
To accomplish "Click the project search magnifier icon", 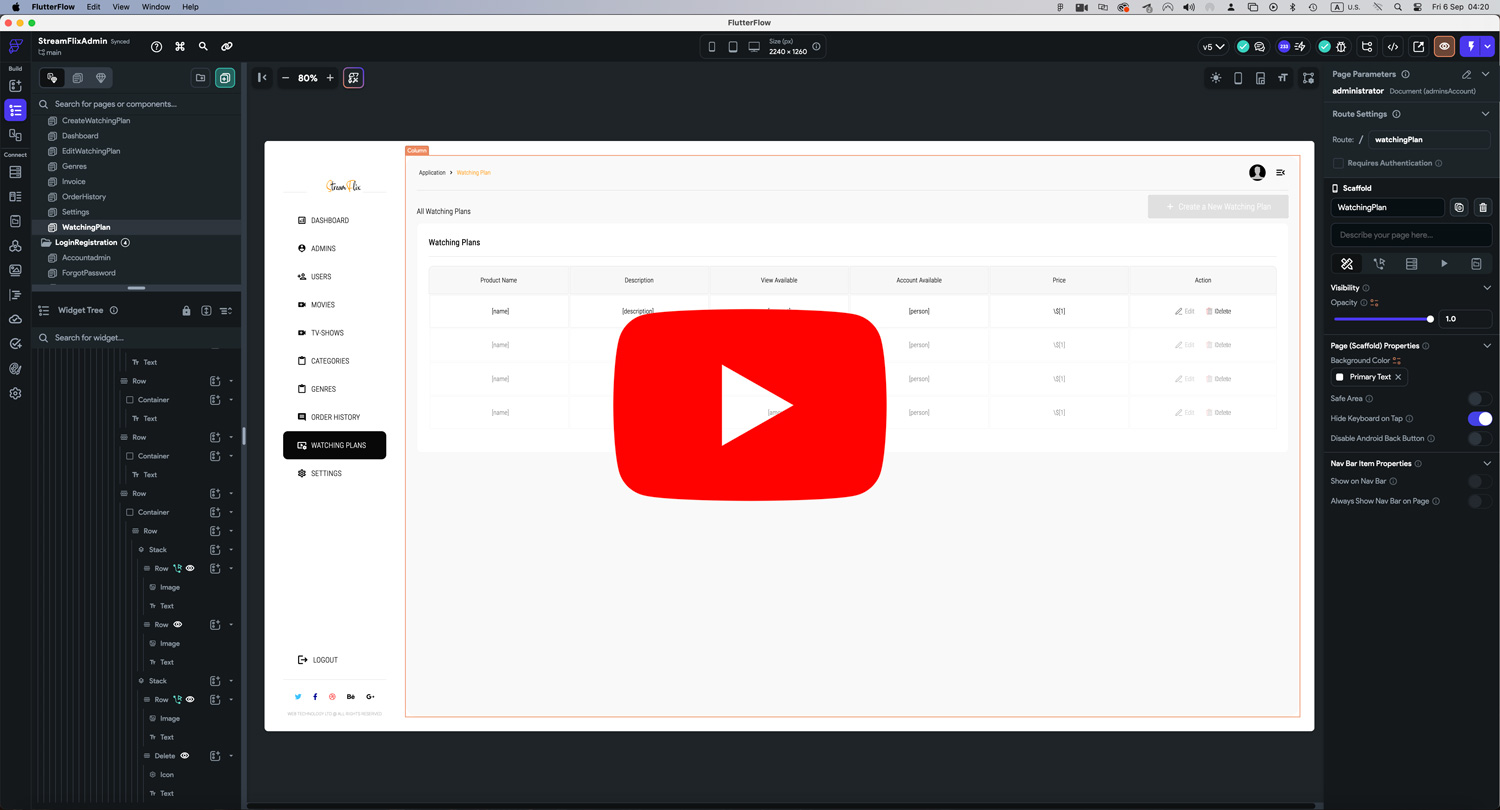I will tap(203, 46).
